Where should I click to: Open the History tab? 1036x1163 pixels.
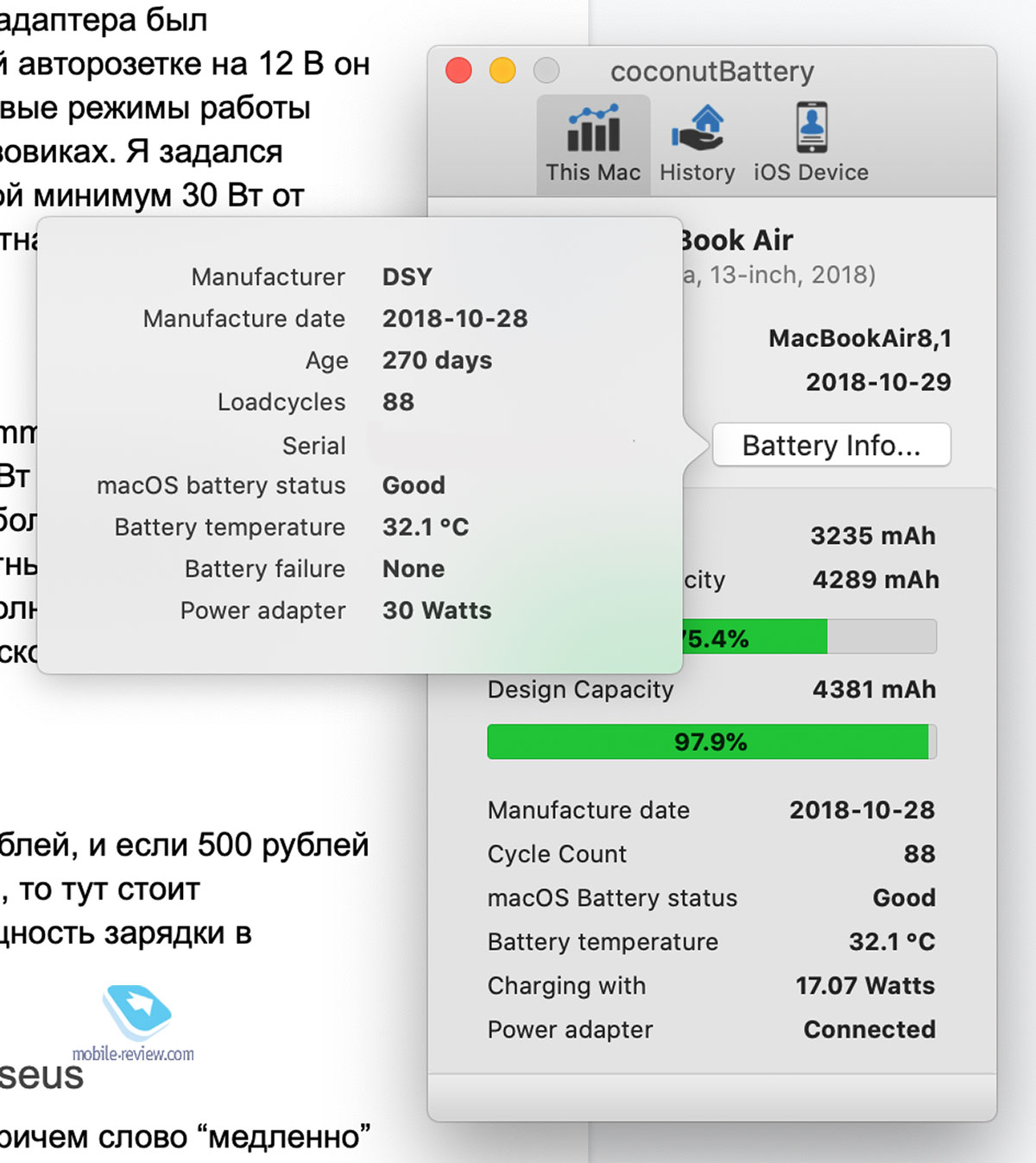click(698, 144)
